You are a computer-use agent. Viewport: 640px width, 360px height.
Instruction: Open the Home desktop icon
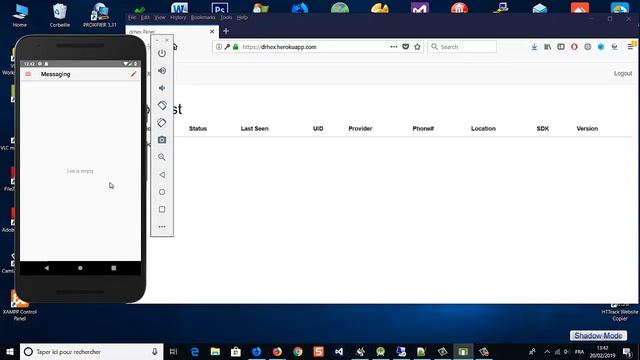[20, 16]
